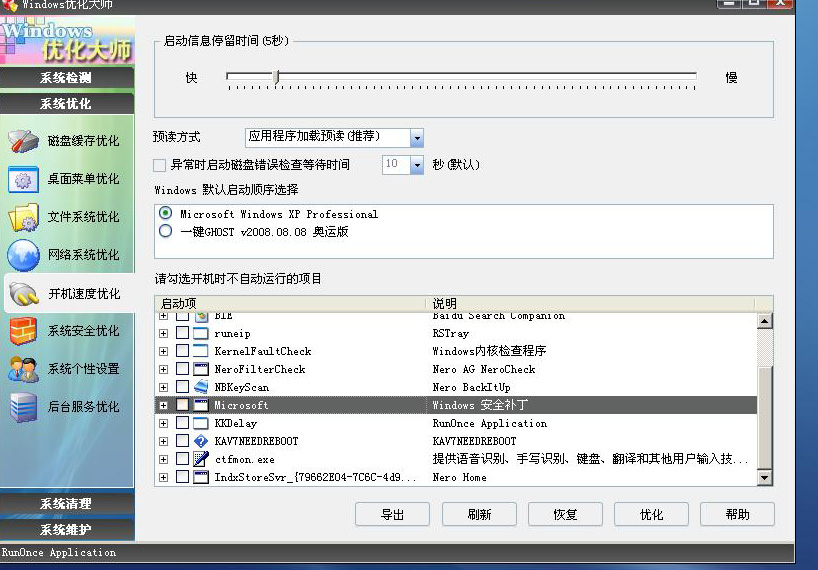Click the boot info delay slider thumb

277,77
